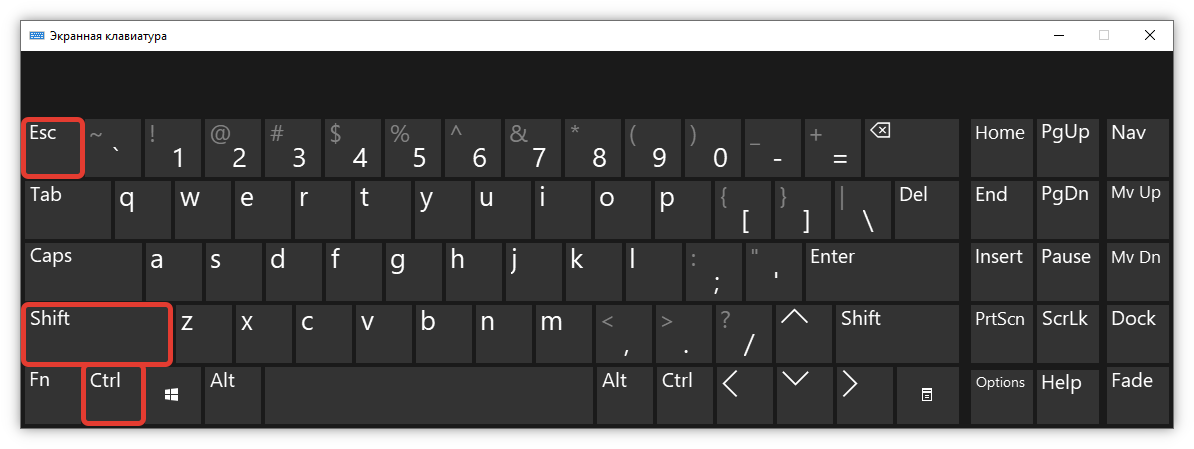Click the Help key
The width and height of the screenshot is (1194, 449).
(1067, 395)
